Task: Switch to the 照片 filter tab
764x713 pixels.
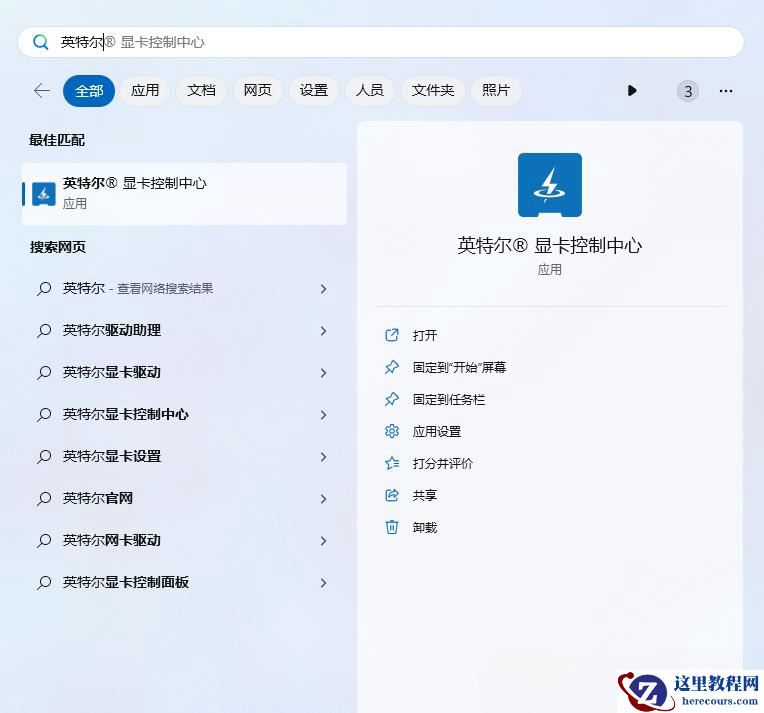Action: [496, 91]
